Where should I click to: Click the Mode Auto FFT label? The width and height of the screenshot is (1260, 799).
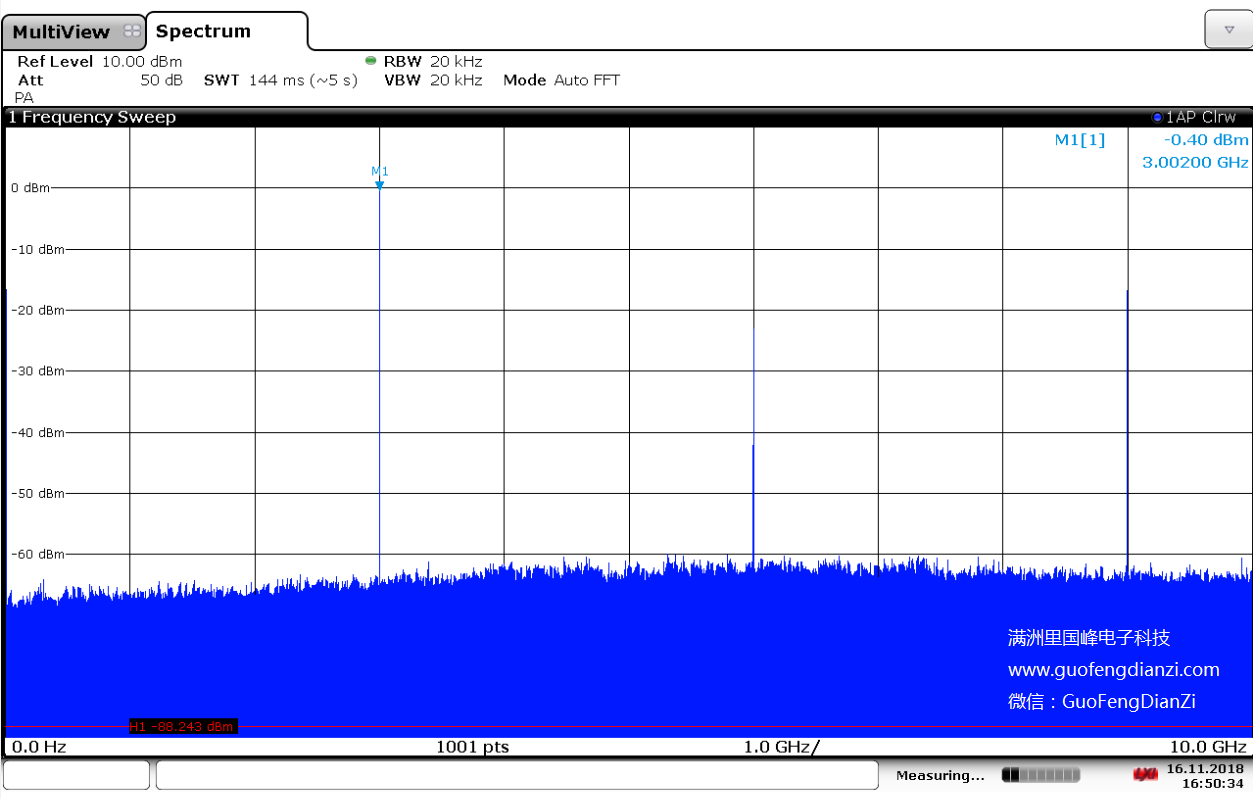click(561, 80)
